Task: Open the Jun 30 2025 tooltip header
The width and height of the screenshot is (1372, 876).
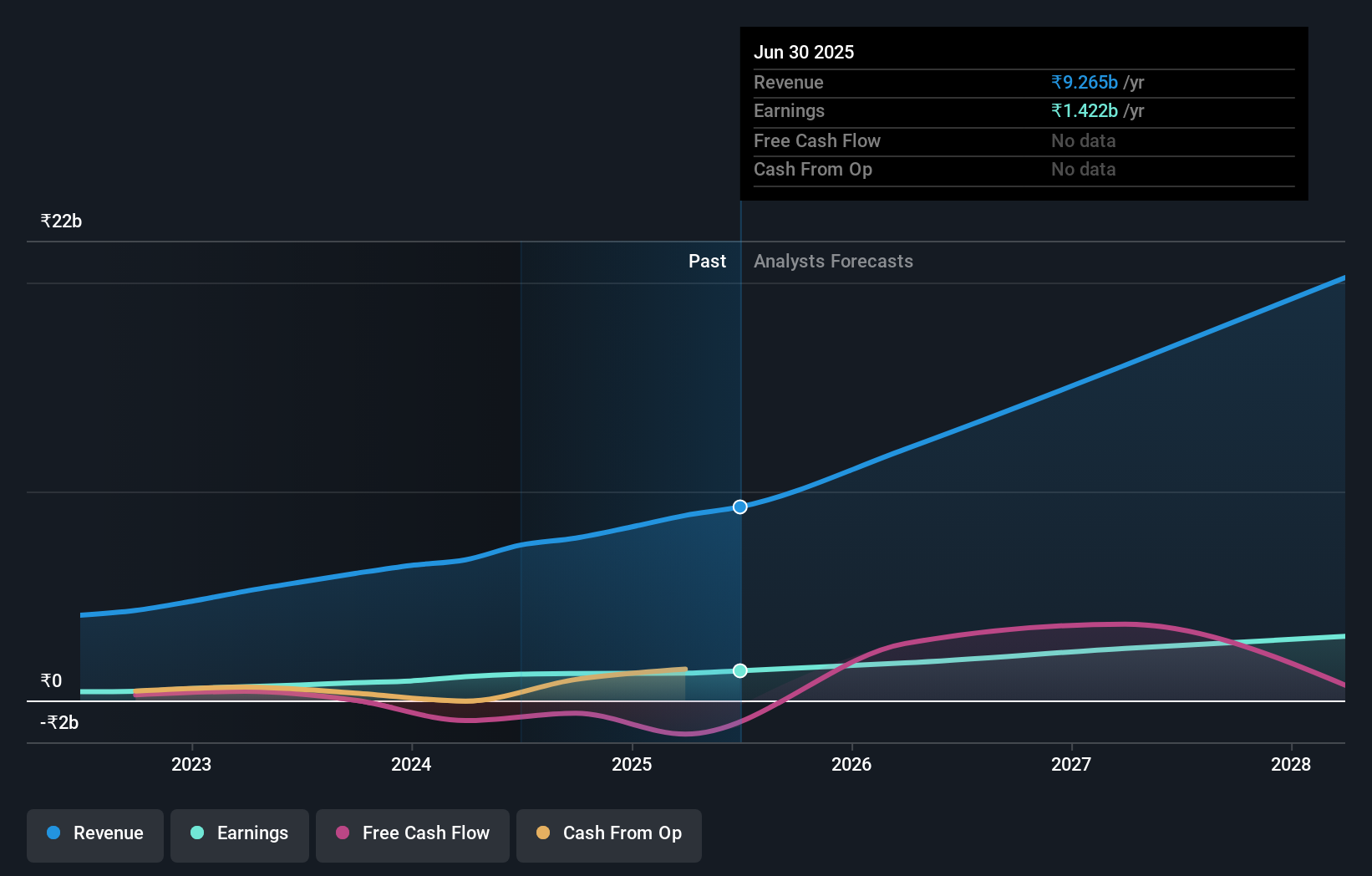Action: pos(804,52)
